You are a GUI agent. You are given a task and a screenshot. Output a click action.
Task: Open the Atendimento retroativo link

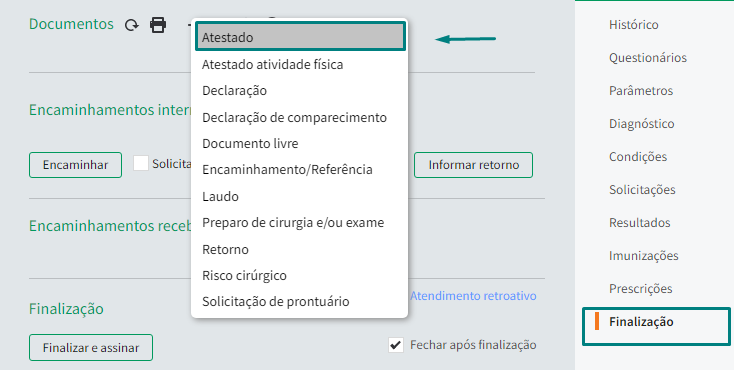(x=473, y=296)
